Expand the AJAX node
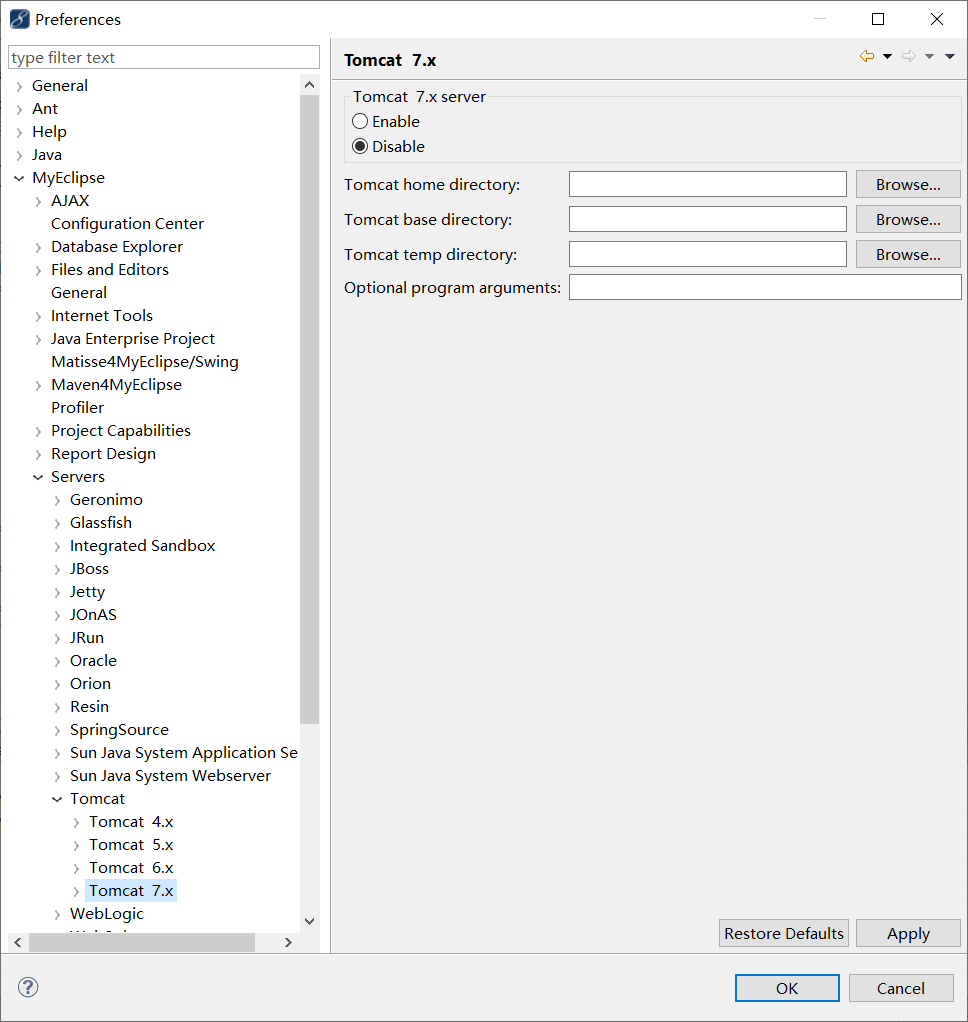968x1022 pixels. tap(38, 201)
